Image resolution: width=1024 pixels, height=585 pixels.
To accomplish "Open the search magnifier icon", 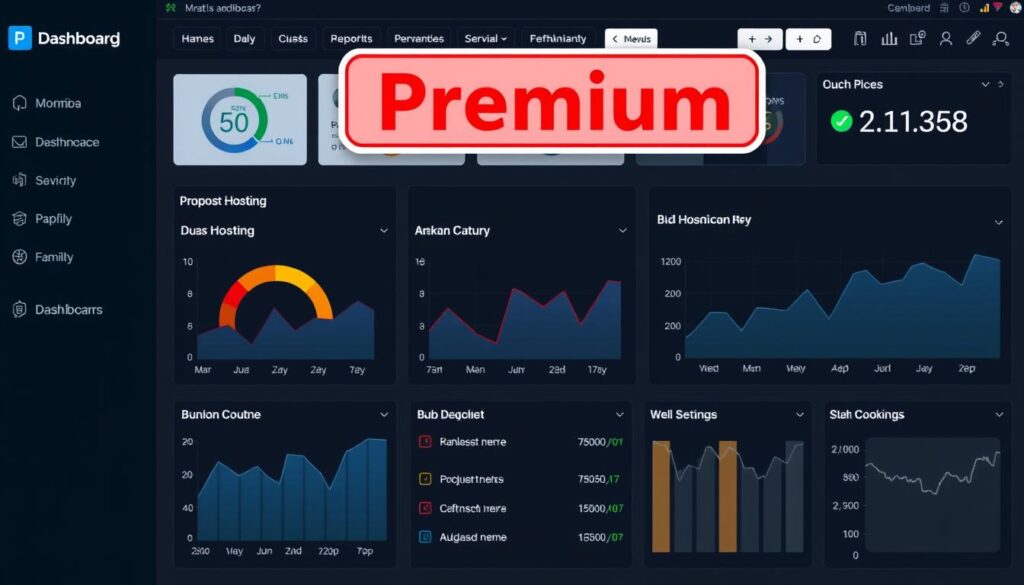I will tap(1000, 38).
